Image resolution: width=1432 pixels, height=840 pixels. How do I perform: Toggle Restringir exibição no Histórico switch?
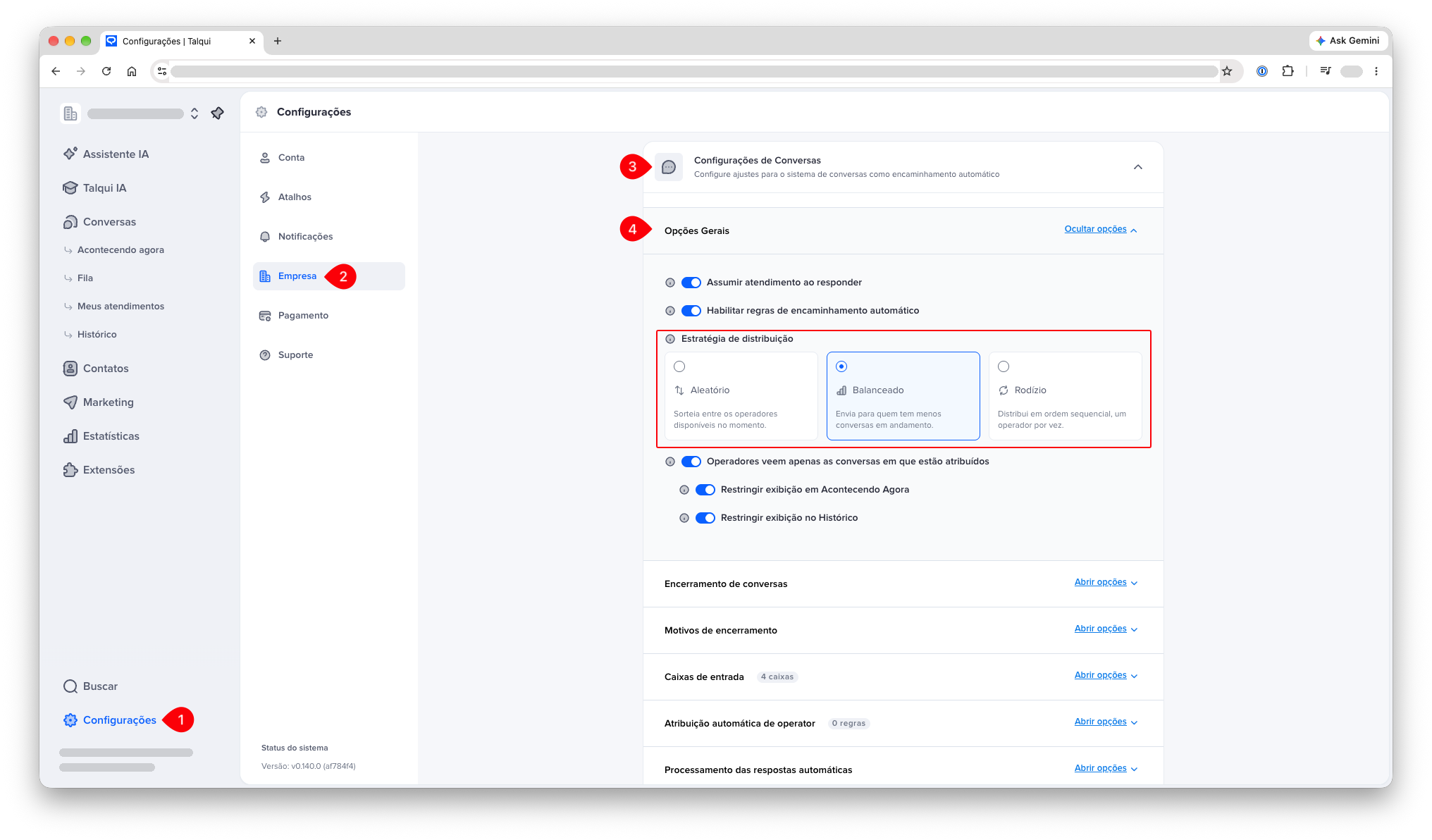point(705,518)
